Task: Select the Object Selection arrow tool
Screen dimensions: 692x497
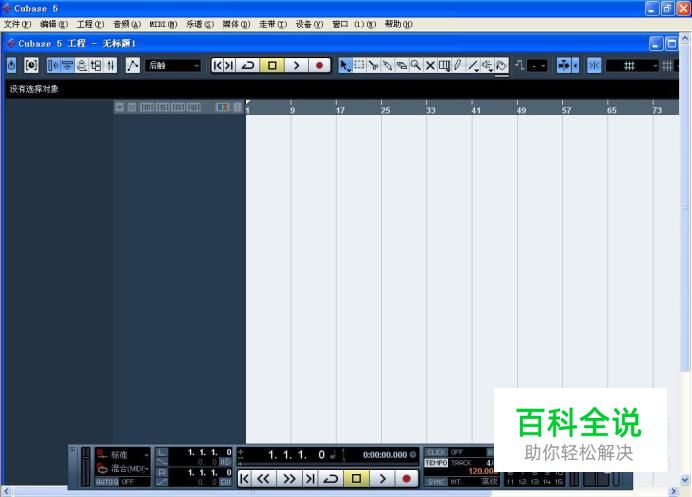Action: pyautogui.click(x=345, y=65)
